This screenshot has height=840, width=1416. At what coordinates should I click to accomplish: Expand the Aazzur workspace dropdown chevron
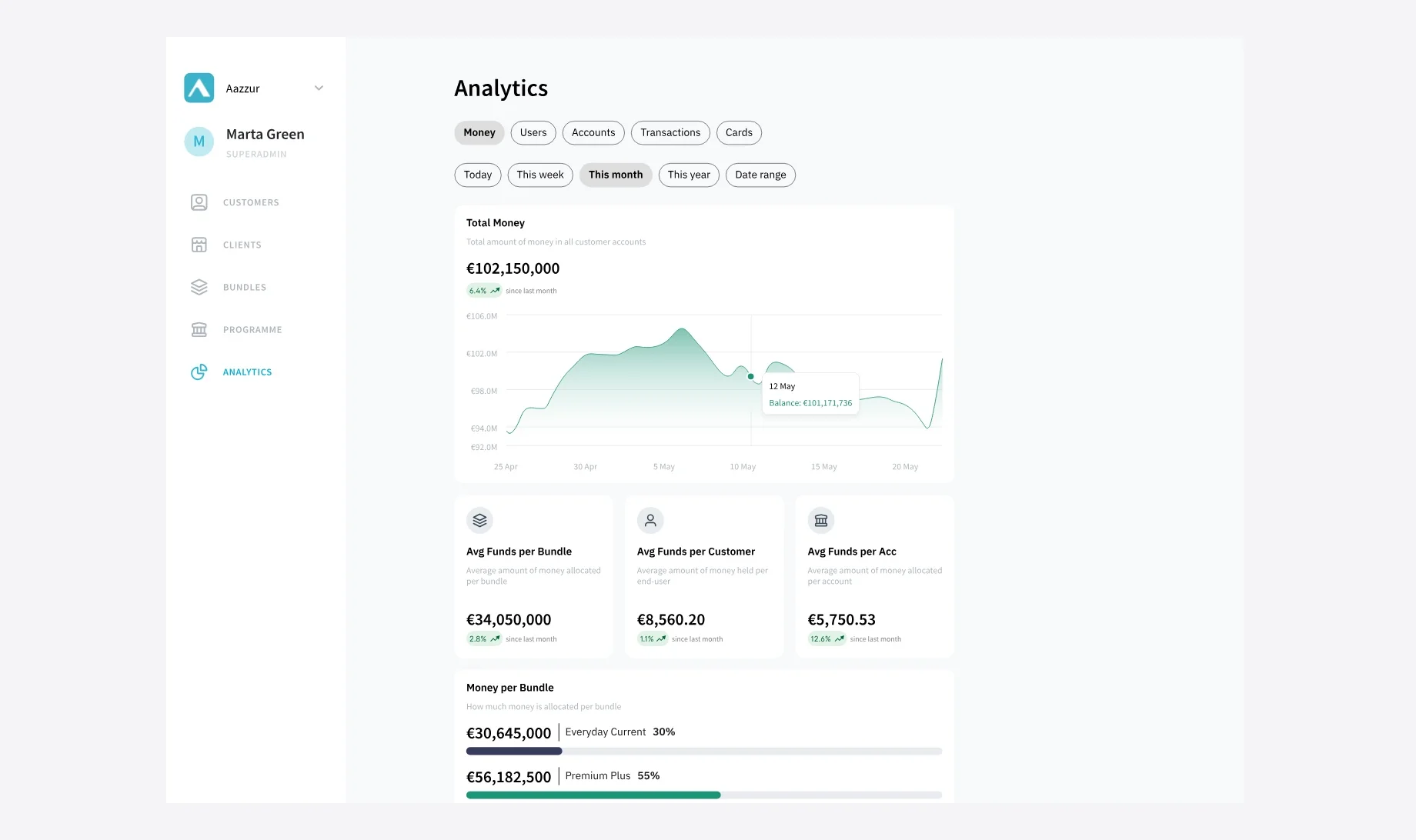point(319,88)
